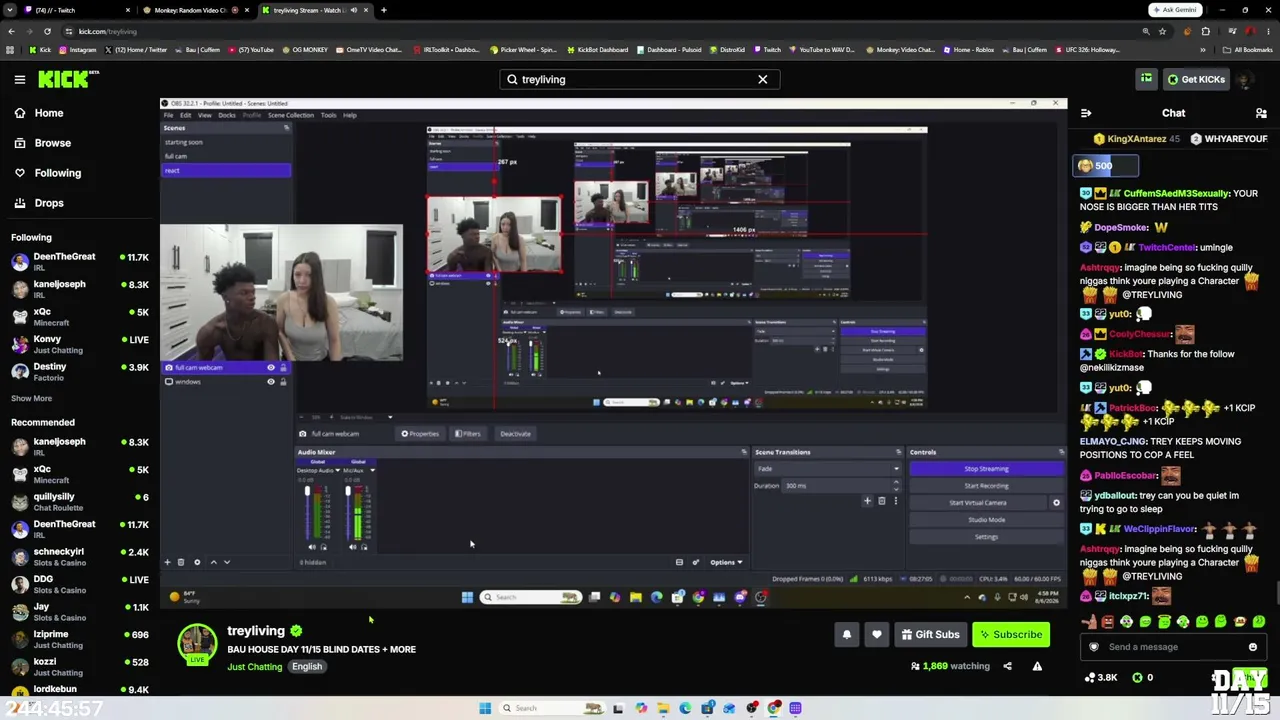Open Microsoft Edge from the taskbar
Screen dimensions: 1280x720
685,708
